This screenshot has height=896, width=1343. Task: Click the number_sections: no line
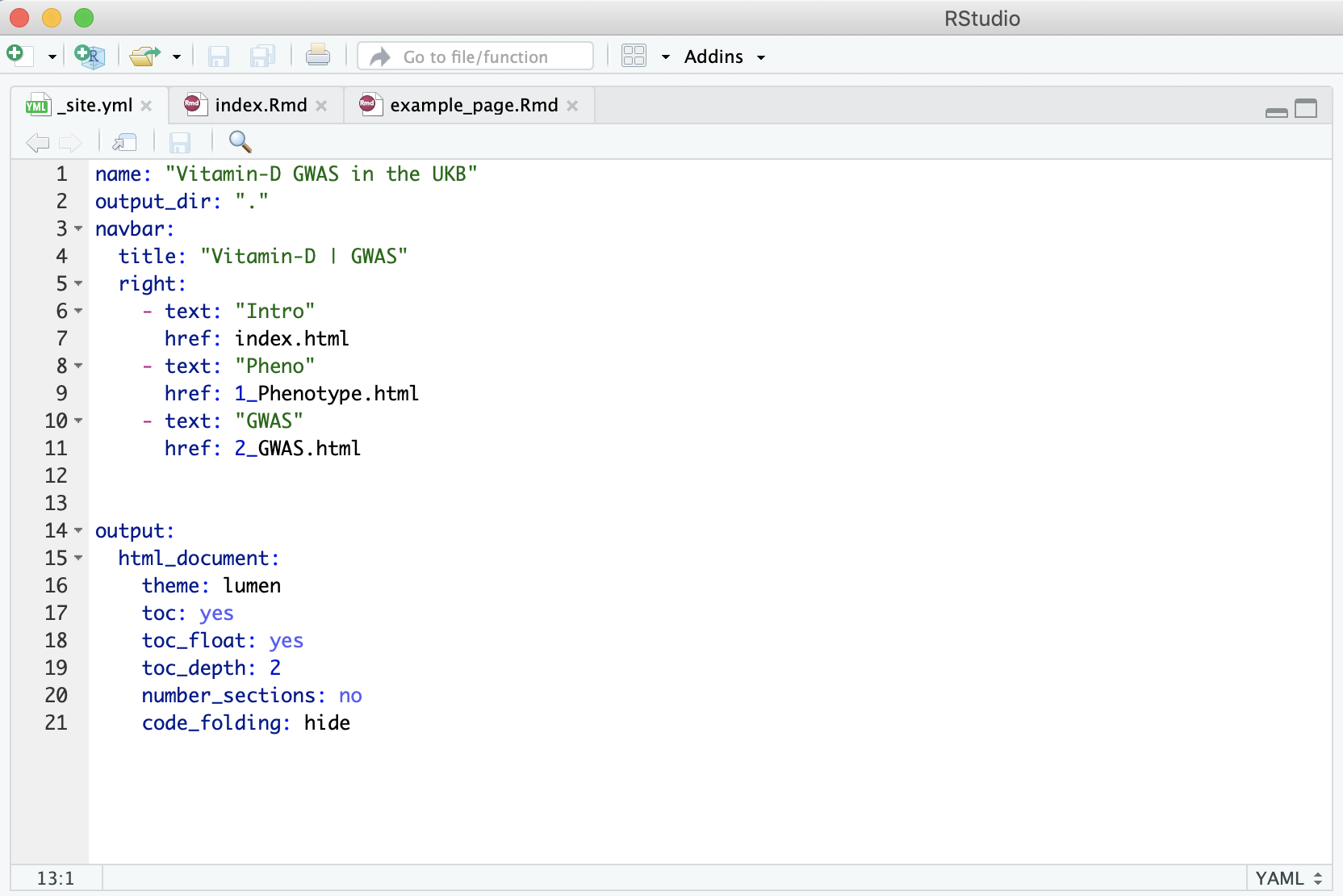[252, 696]
